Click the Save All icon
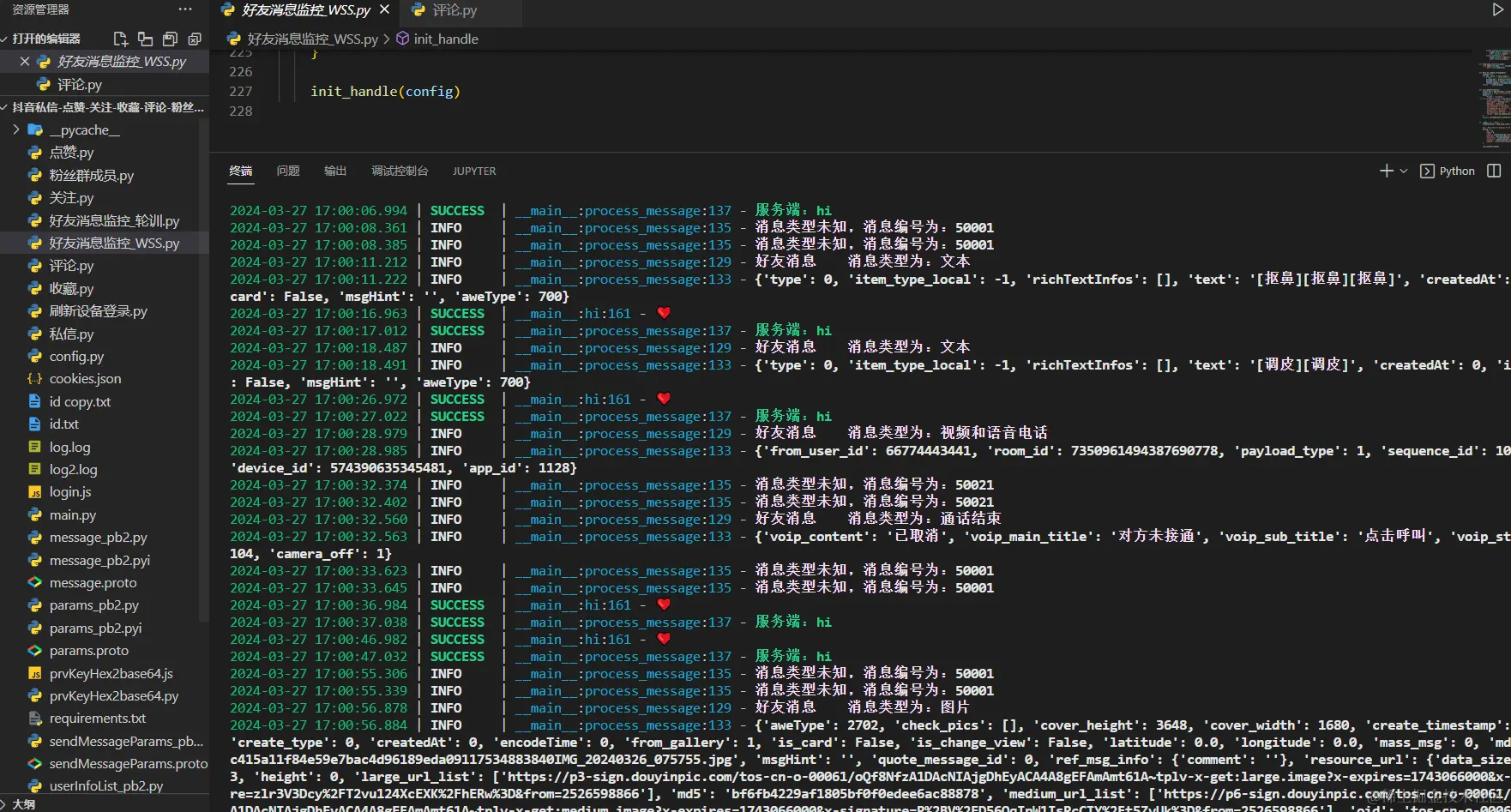Image resolution: width=1511 pixels, height=812 pixels. coord(170,39)
